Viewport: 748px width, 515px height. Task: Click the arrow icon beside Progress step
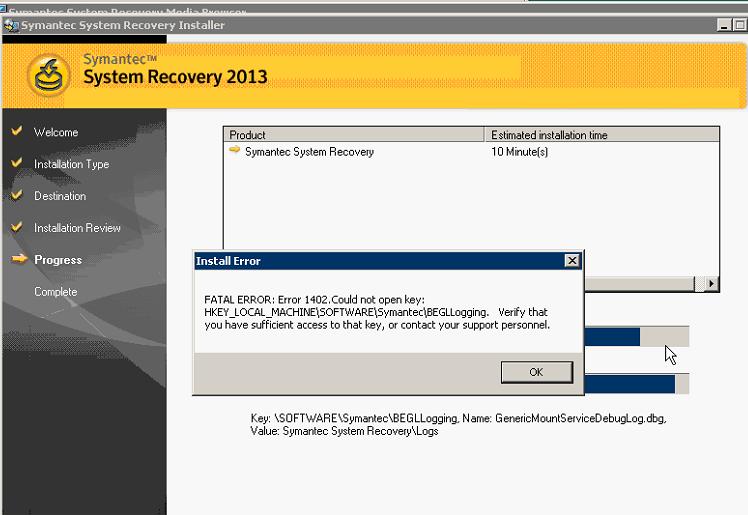19,258
